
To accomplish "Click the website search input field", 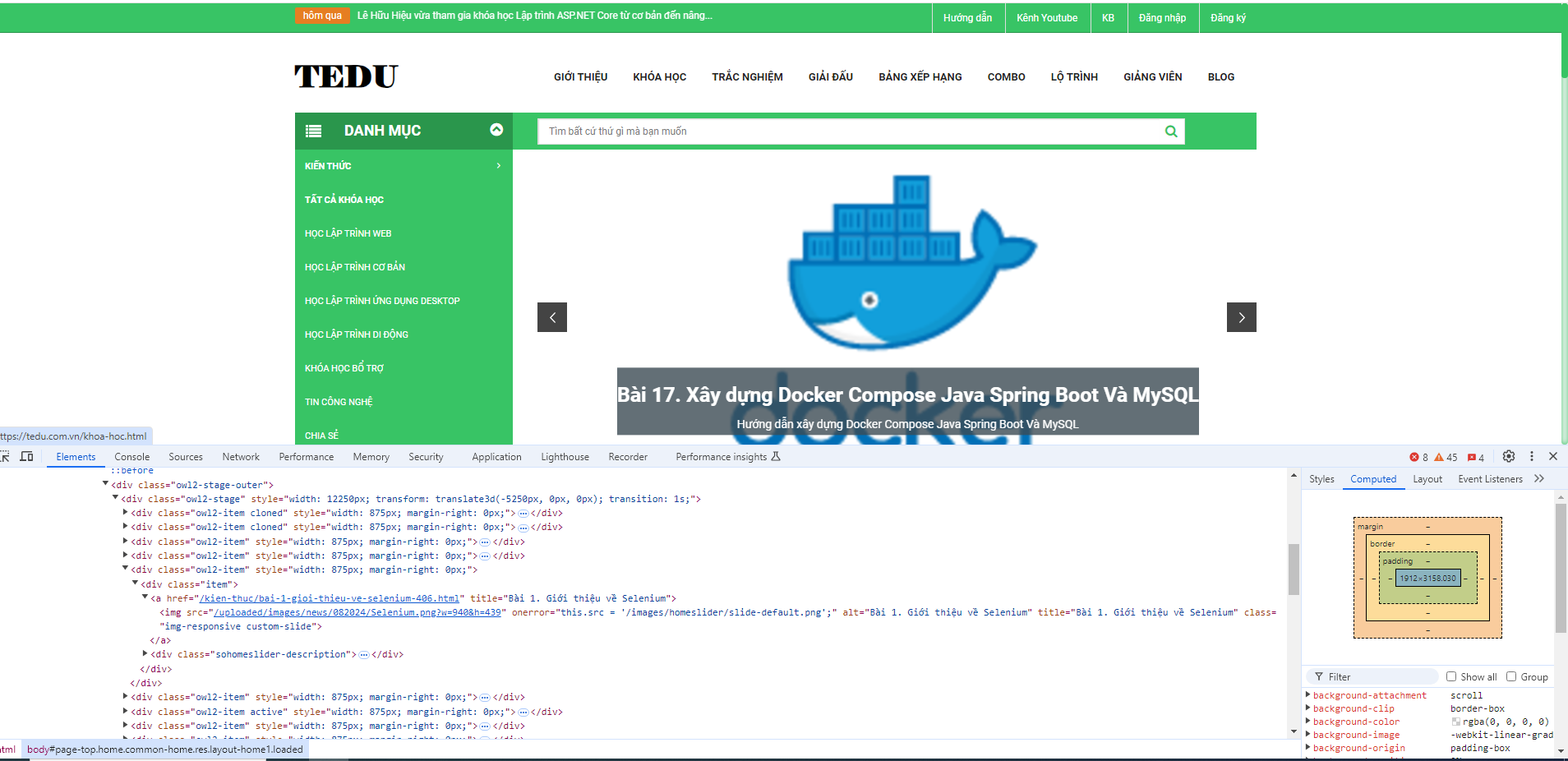I will coord(851,131).
